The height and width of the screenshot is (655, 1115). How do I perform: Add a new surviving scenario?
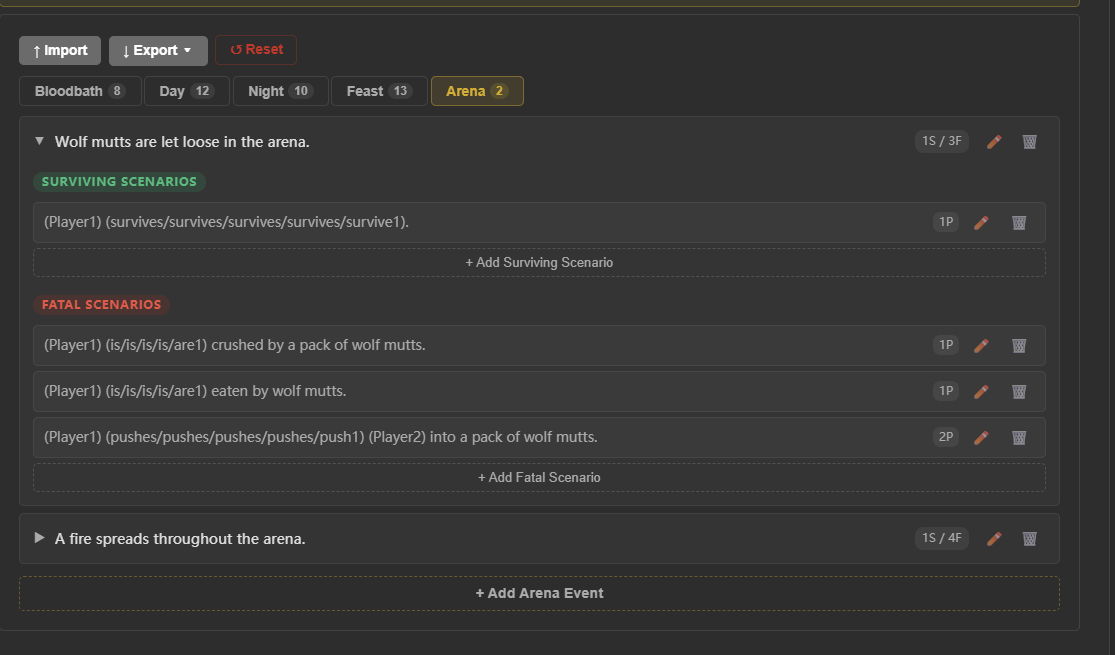tap(539, 263)
